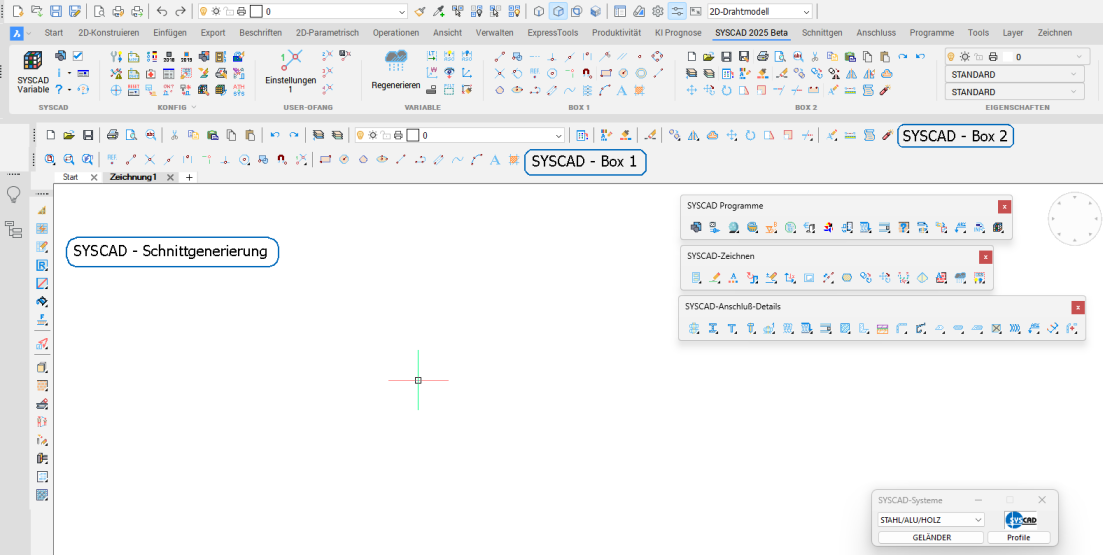The image size is (1103, 555).
Task: Click the gear settings icon next to 2D-Drahtmodell
Action: 658,11
